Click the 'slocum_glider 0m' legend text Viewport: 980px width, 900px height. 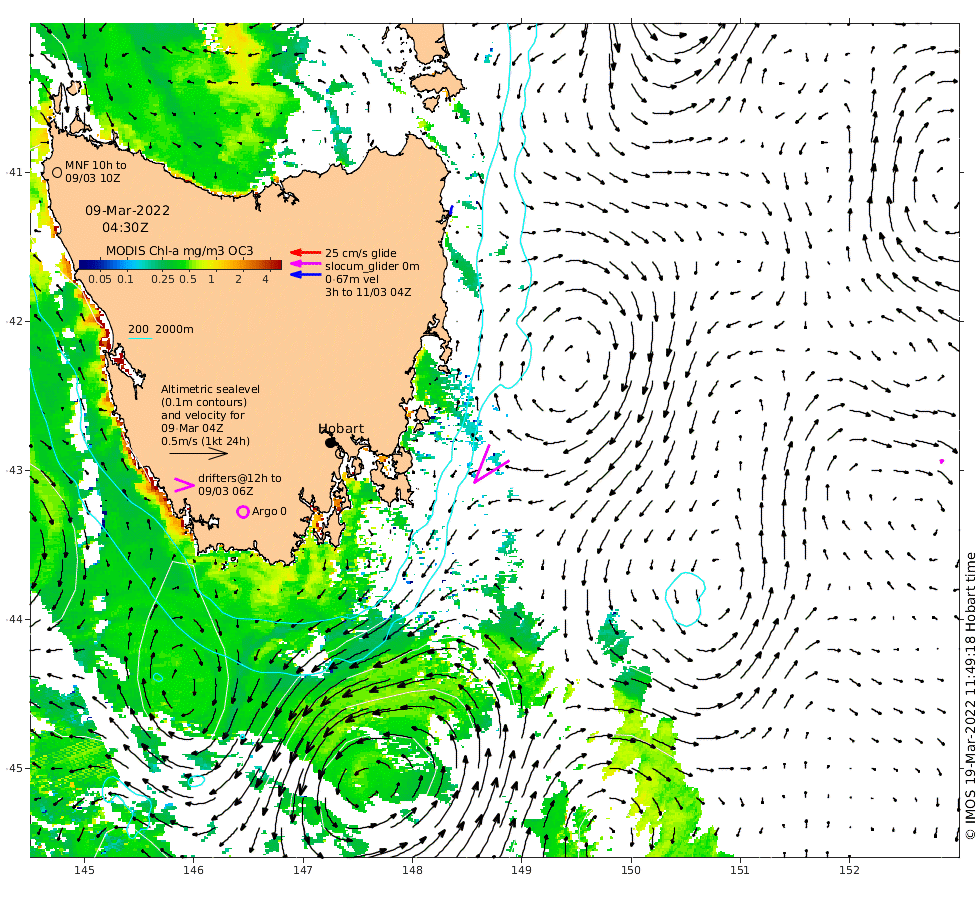pyautogui.click(x=372, y=266)
